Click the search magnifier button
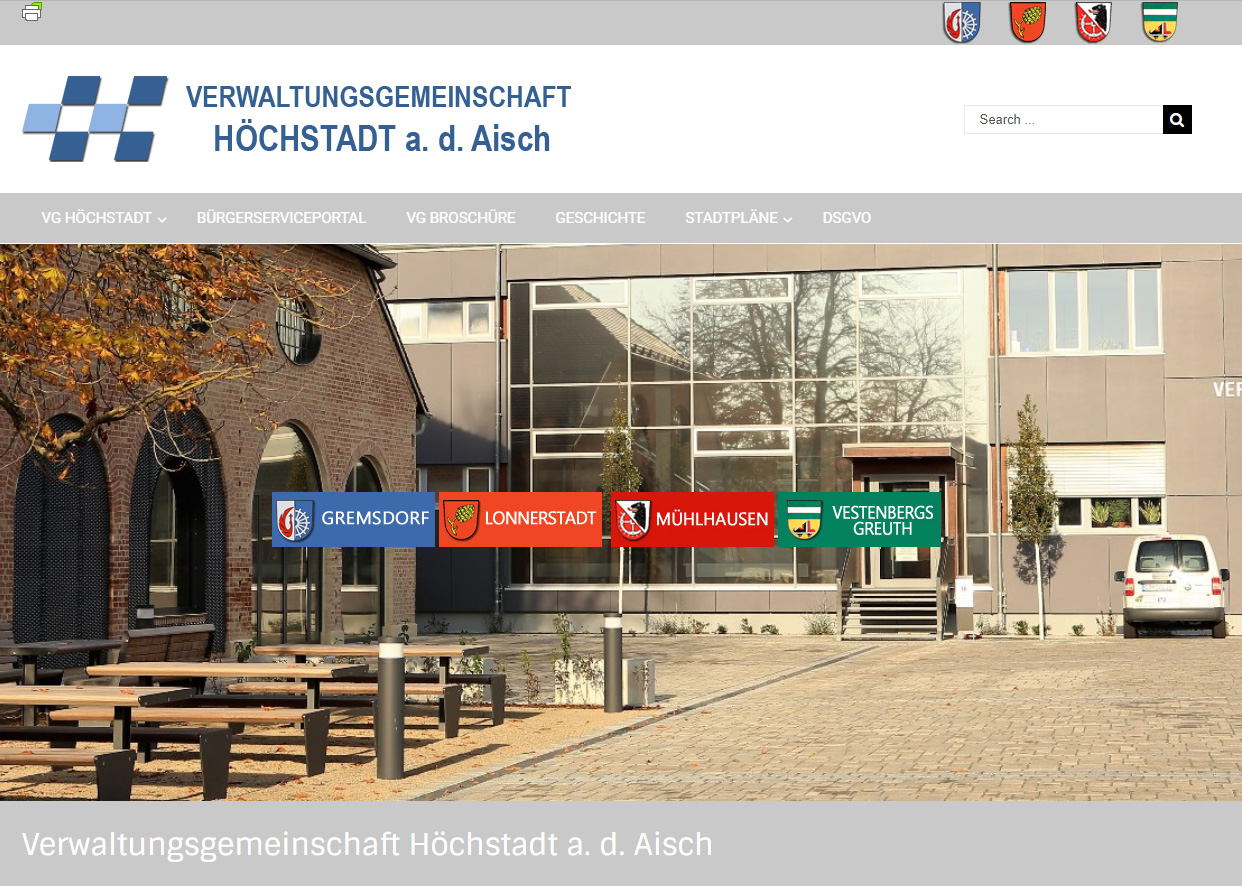Image resolution: width=1242 pixels, height=886 pixels. point(1177,119)
